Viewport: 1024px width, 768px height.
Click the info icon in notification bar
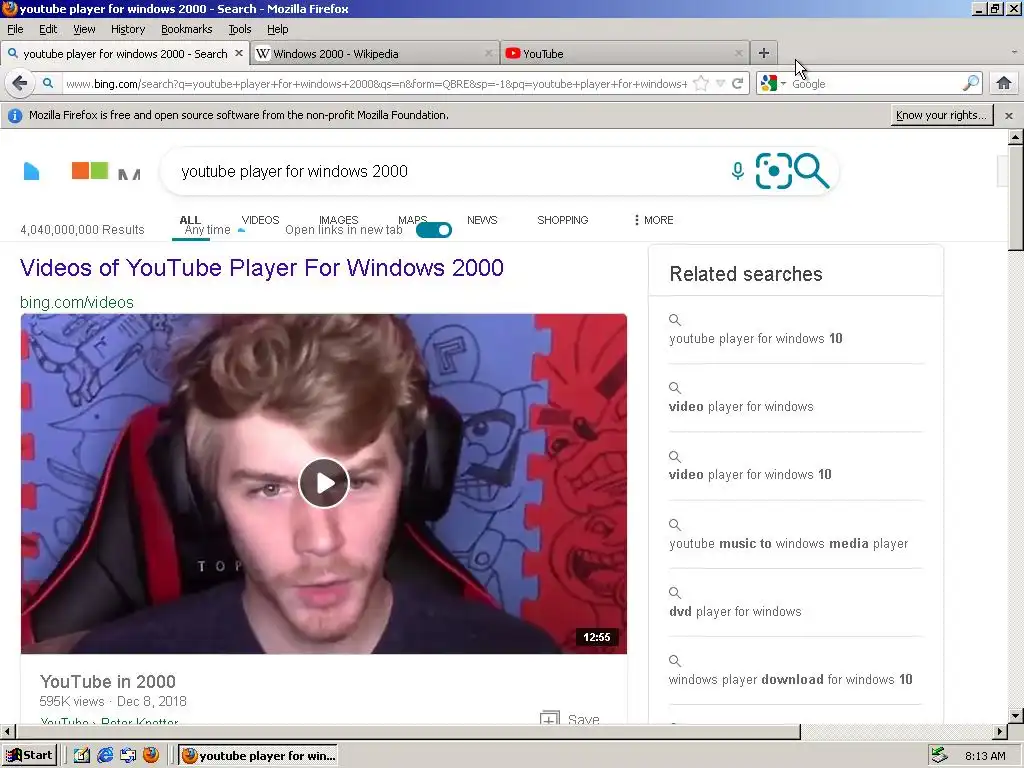[x=14, y=116]
